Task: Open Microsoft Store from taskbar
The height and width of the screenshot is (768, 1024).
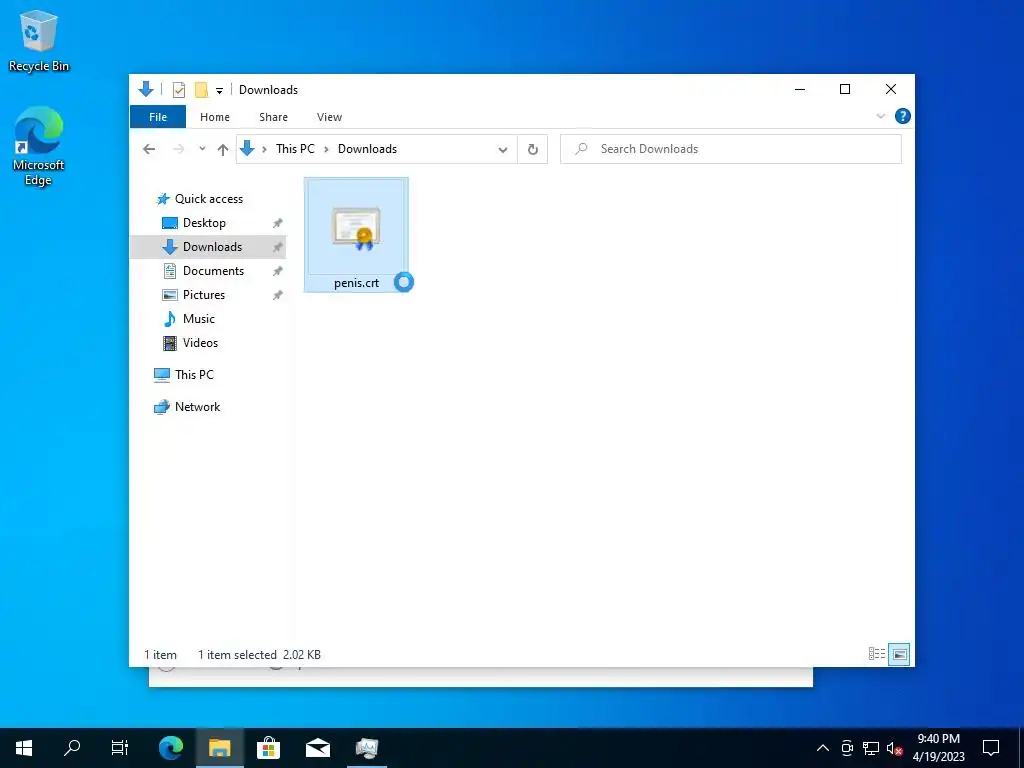Action: (x=268, y=748)
